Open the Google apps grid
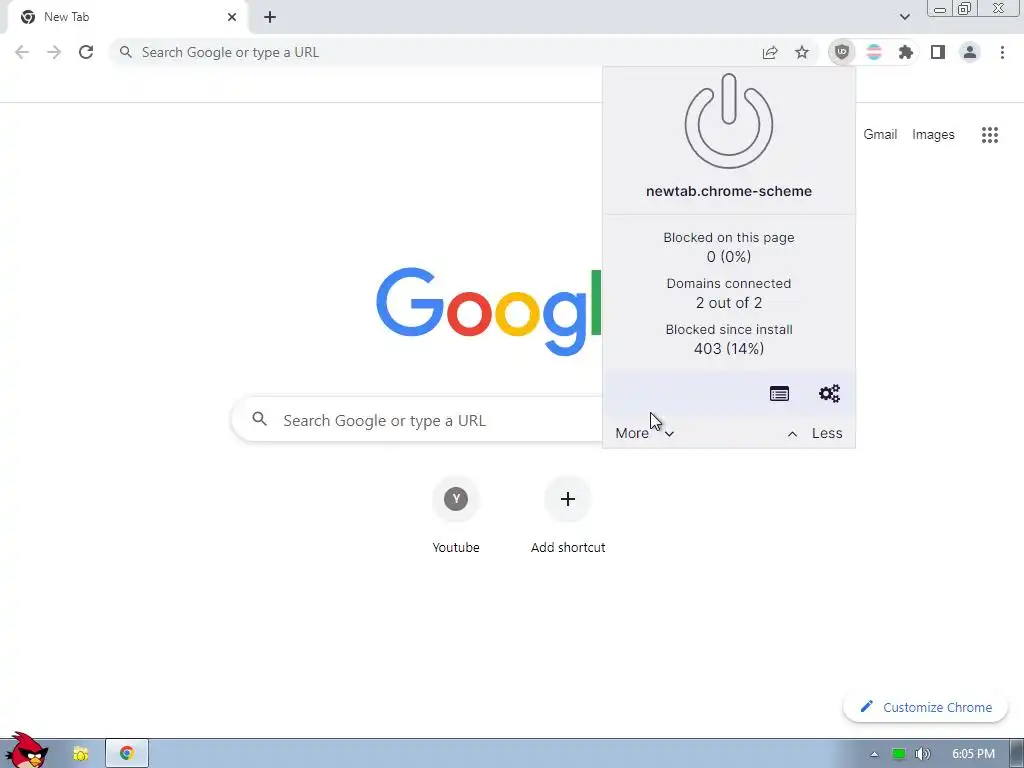Image resolution: width=1024 pixels, height=768 pixels. [x=989, y=135]
